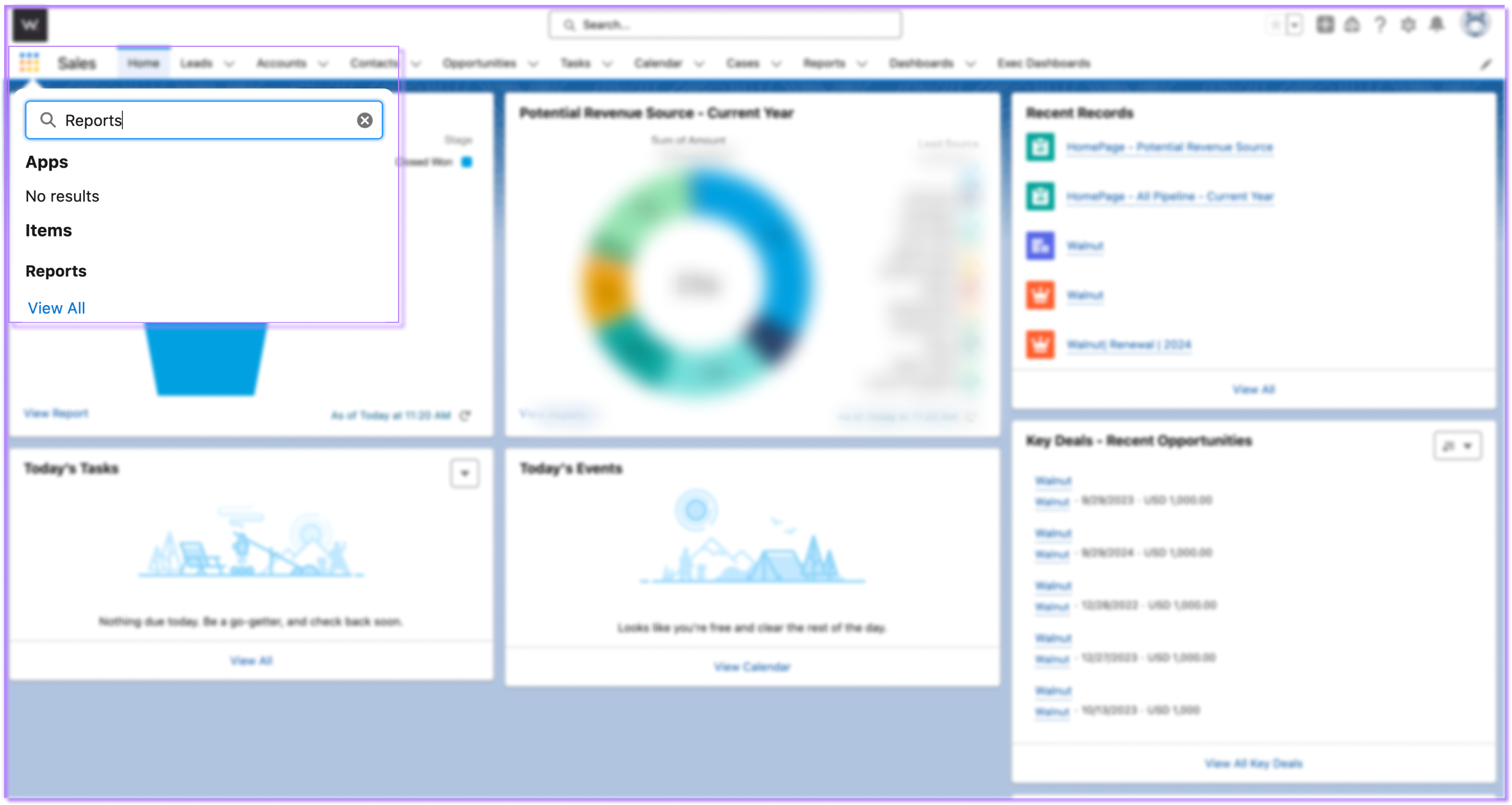1512x805 pixels.
Task: Clear the Reports search text
Action: [x=365, y=120]
